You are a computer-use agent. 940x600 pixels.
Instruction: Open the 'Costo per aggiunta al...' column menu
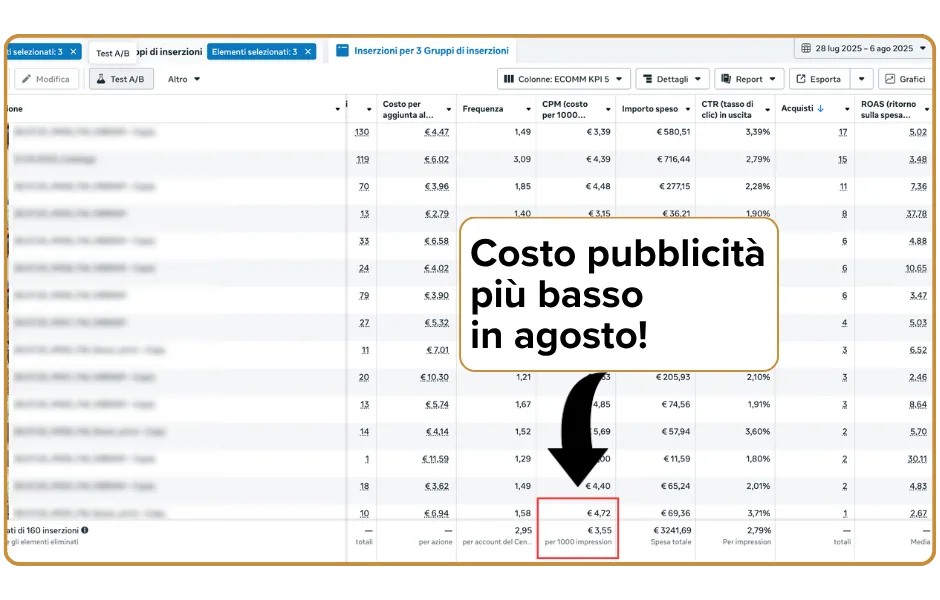pyautogui.click(x=448, y=109)
